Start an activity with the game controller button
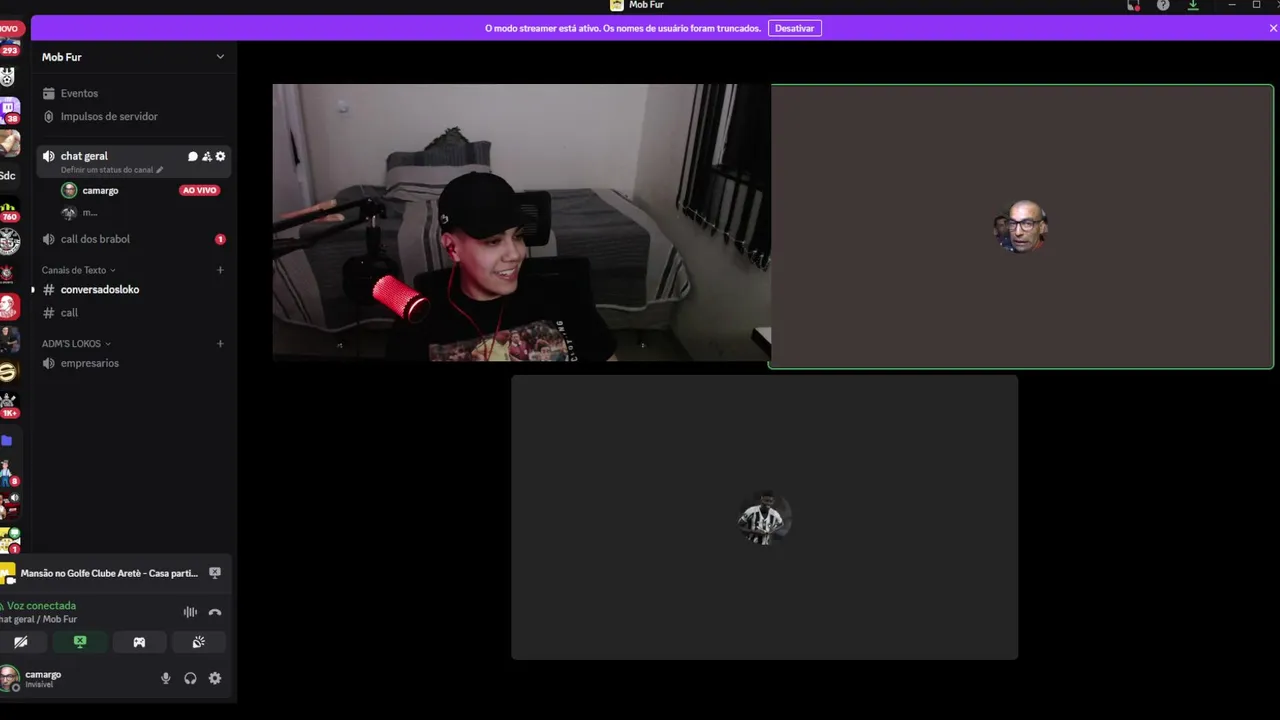The image size is (1280, 720). pyautogui.click(x=139, y=642)
